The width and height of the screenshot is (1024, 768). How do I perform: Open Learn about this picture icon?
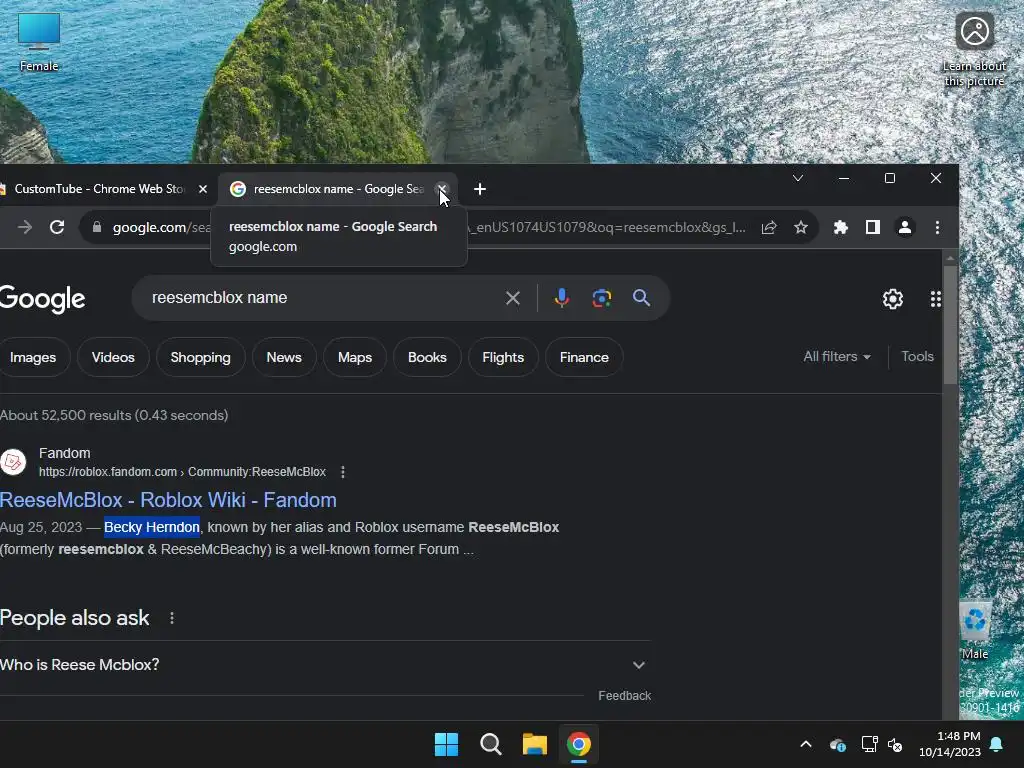[974, 49]
